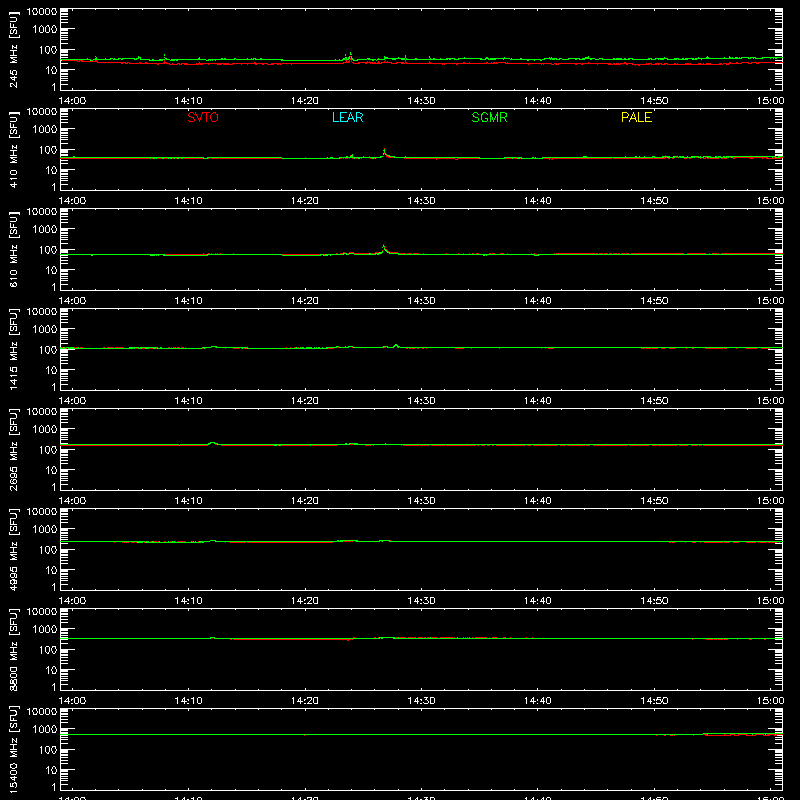Click the 14:20 tick label under 610 MHz plot
The height and width of the screenshot is (800, 800).
[305, 301]
